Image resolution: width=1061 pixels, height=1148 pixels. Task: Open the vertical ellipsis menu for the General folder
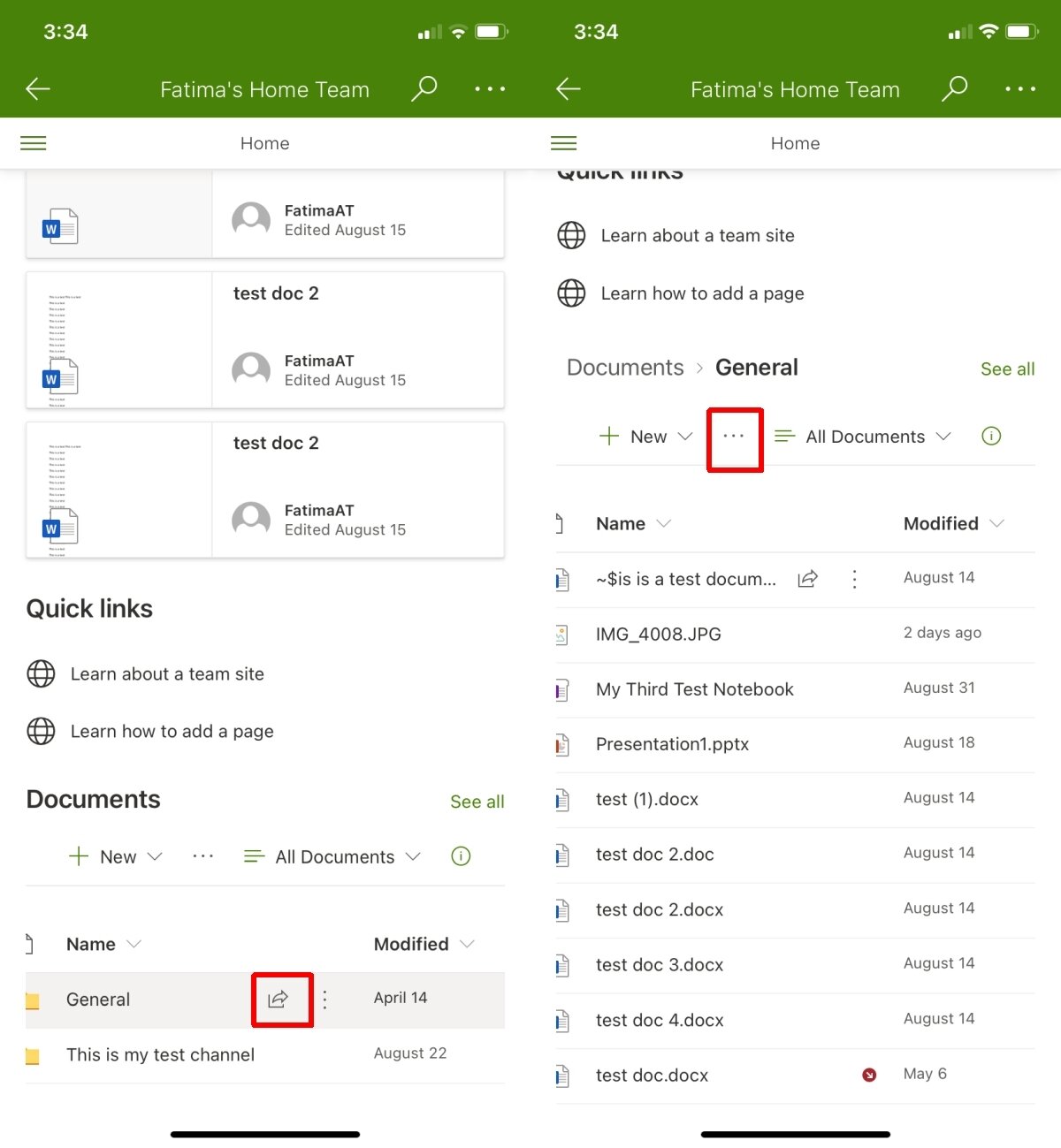324,1000
